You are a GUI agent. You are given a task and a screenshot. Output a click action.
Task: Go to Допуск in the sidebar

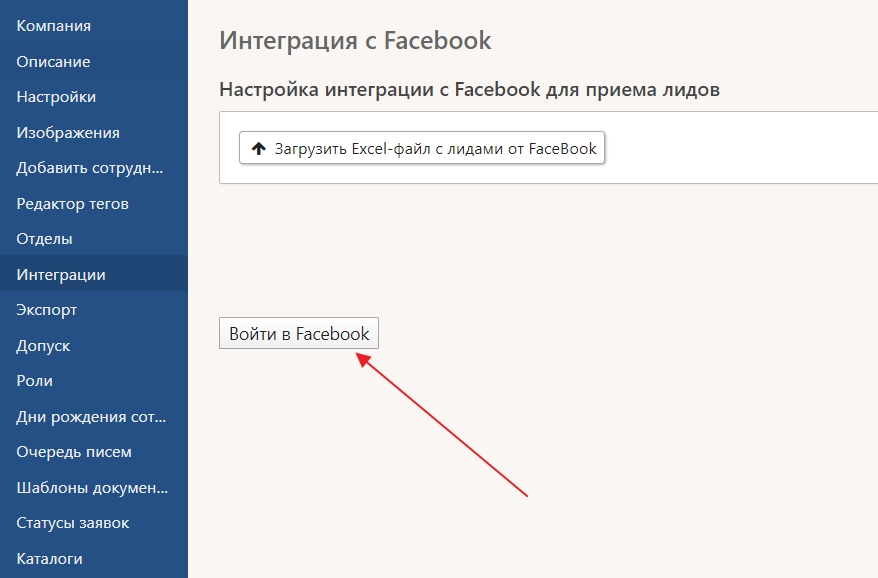[43, 346]
